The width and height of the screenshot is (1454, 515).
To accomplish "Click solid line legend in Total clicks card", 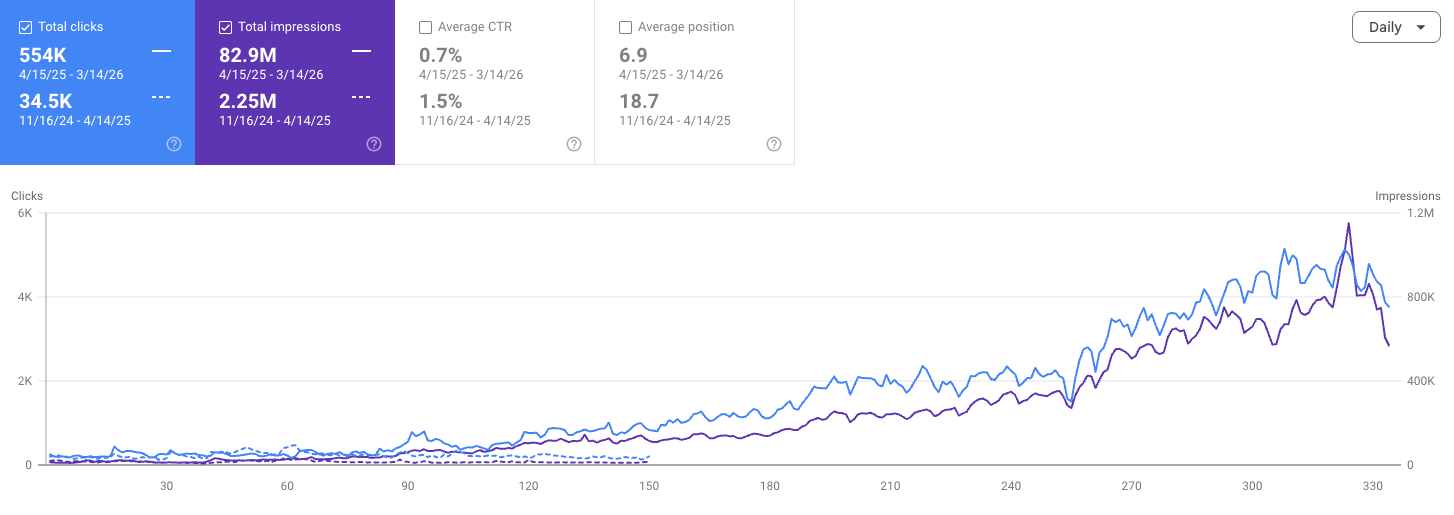I will point(161,50).
